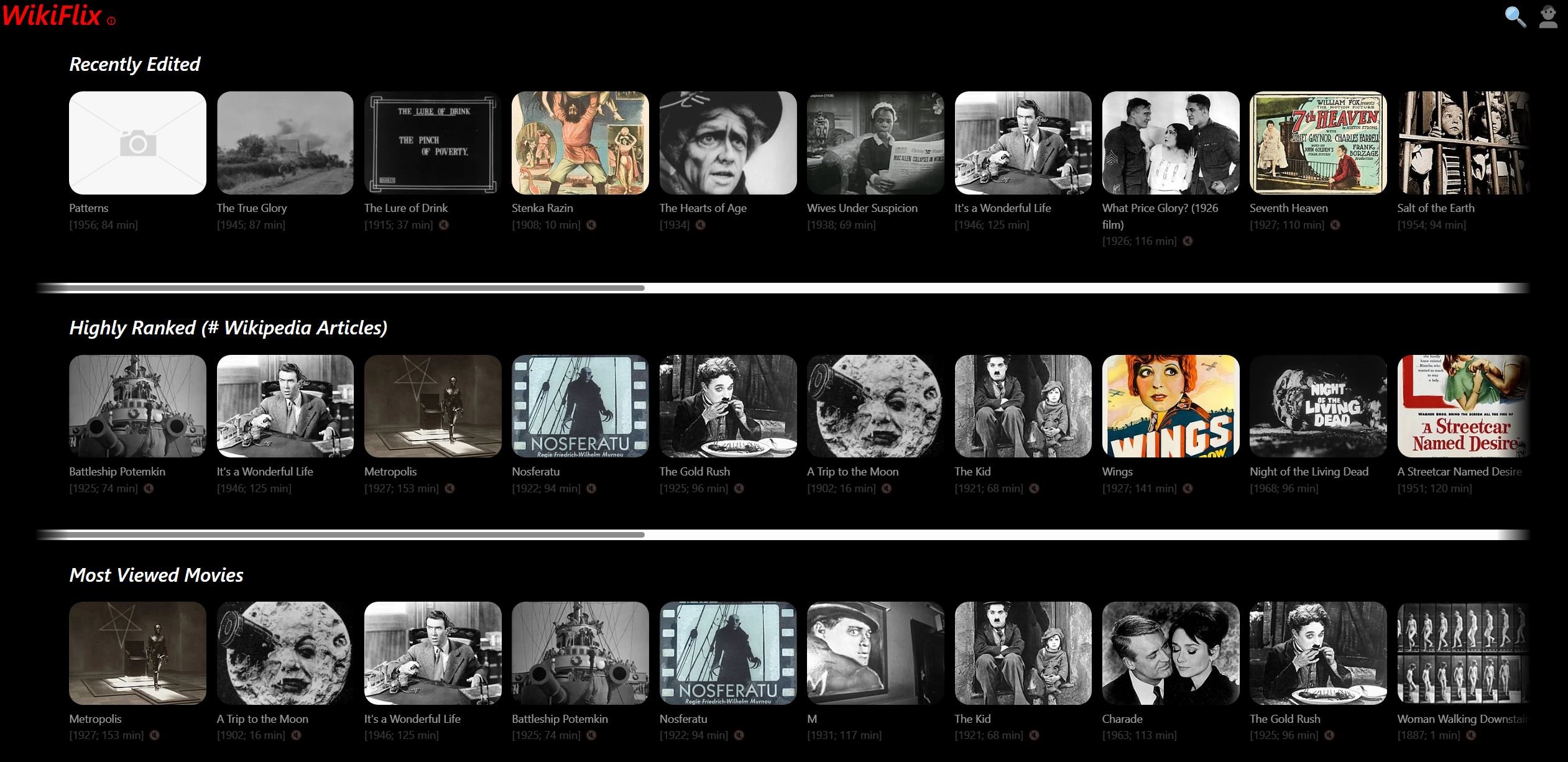The height and width of the screenshot is (762, 1568).
Task: Open the M title link
Action: tap(812, 719)
